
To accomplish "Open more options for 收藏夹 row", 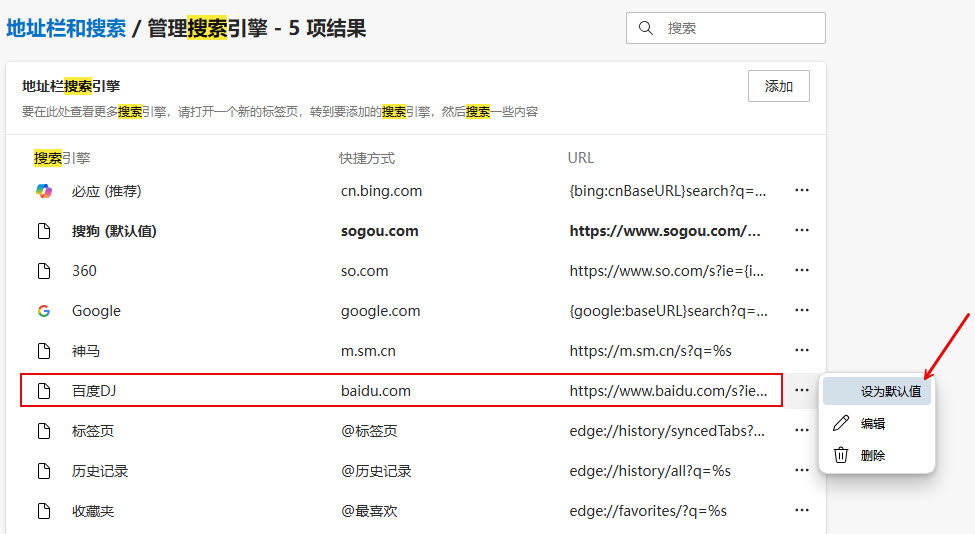I will pos(802,510).
